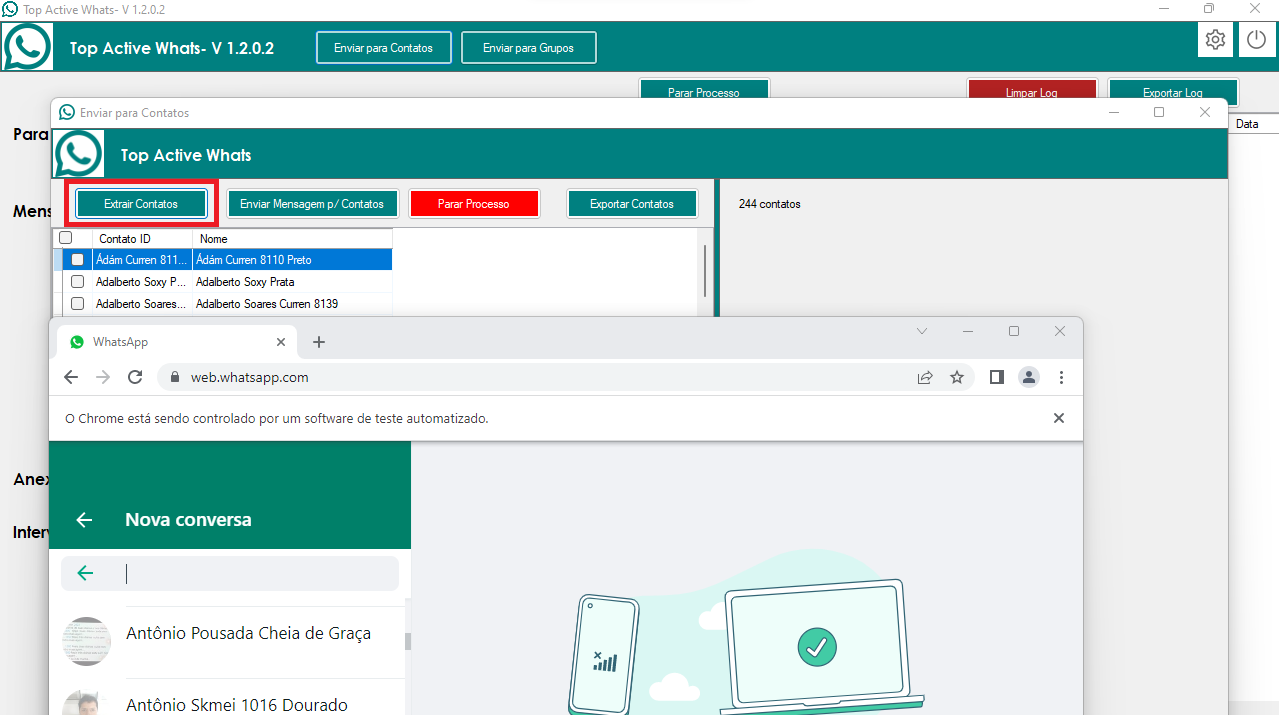Open Chrome profile avatar
Viewport: 1279px width, 715px height.
(1028, 377)
